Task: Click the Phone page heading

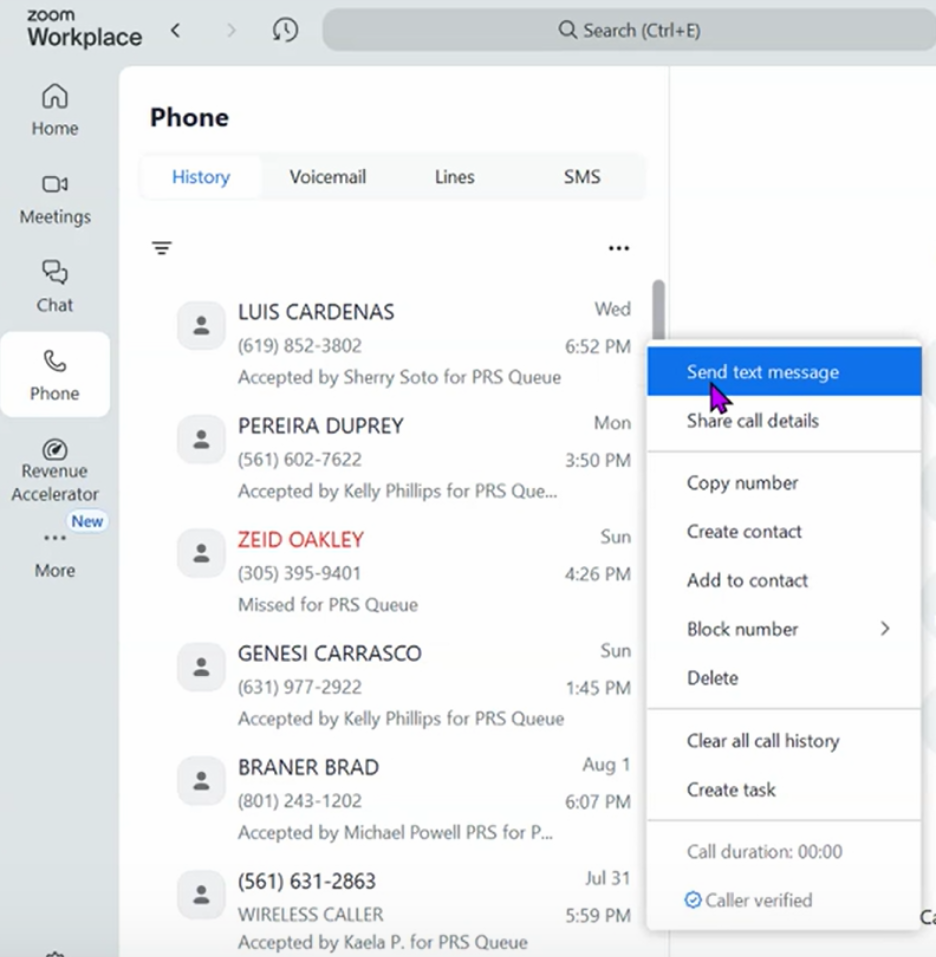Action: [189, 117]
